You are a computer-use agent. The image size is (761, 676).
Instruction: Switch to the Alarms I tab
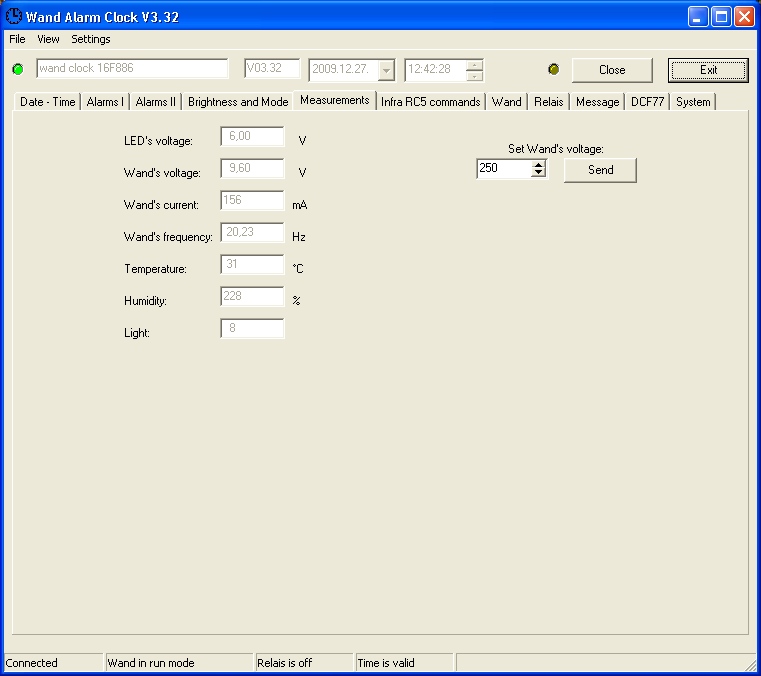[105, 102]
